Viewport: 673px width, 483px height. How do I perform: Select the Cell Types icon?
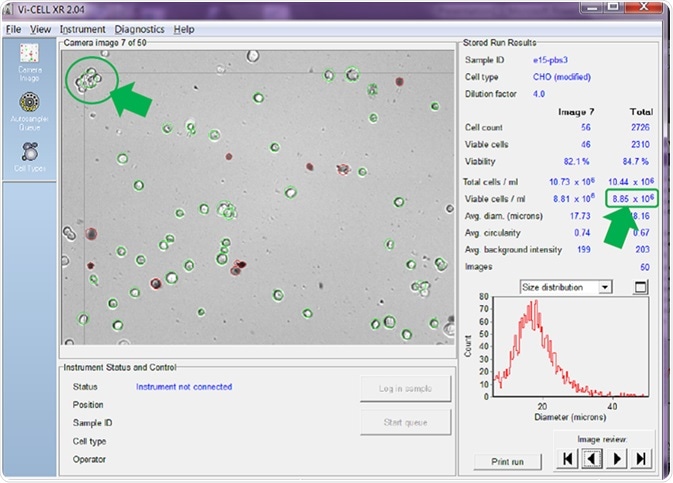tap(29, 153)
